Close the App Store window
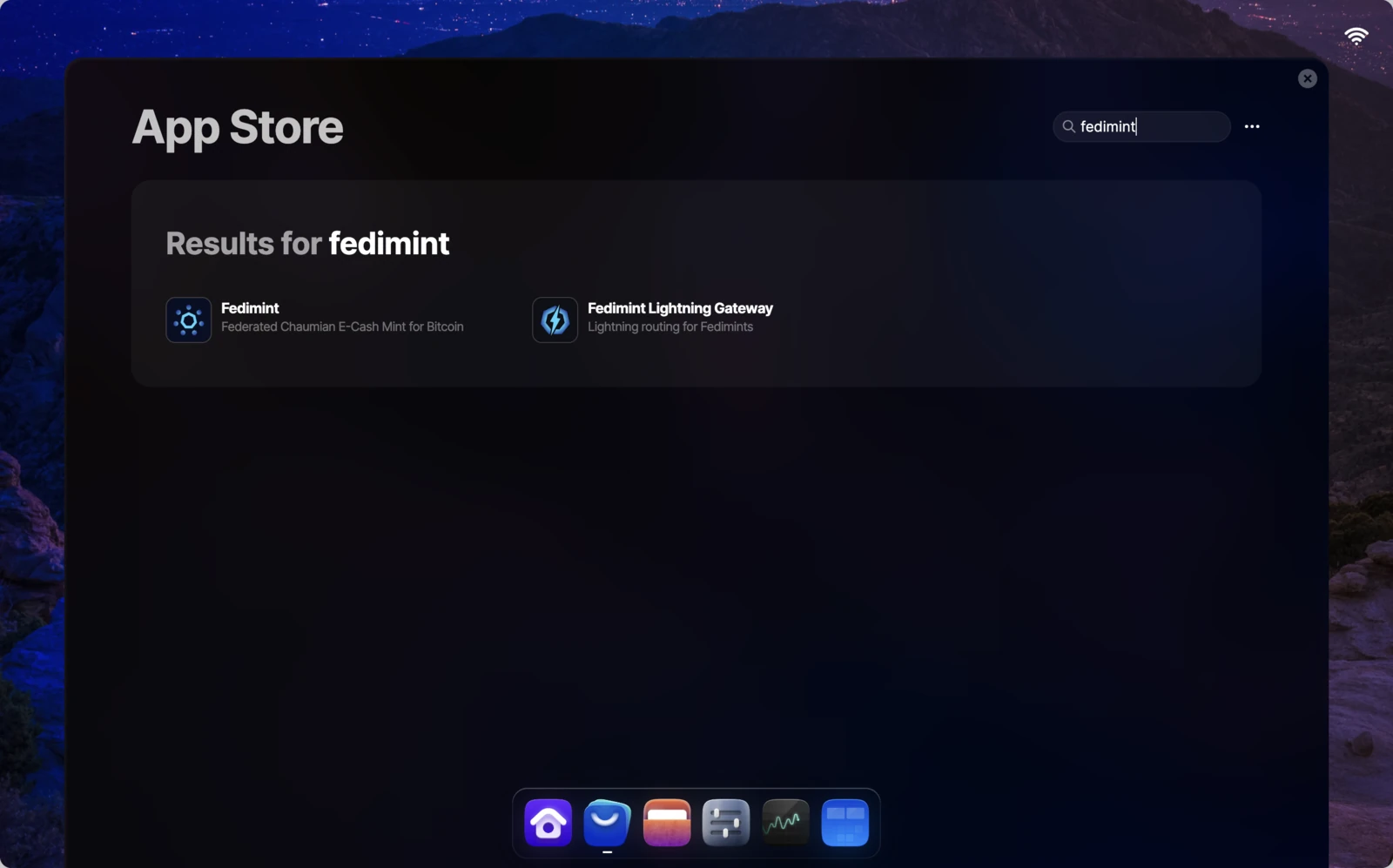The image size is (1393, 868). (1308, 78)
